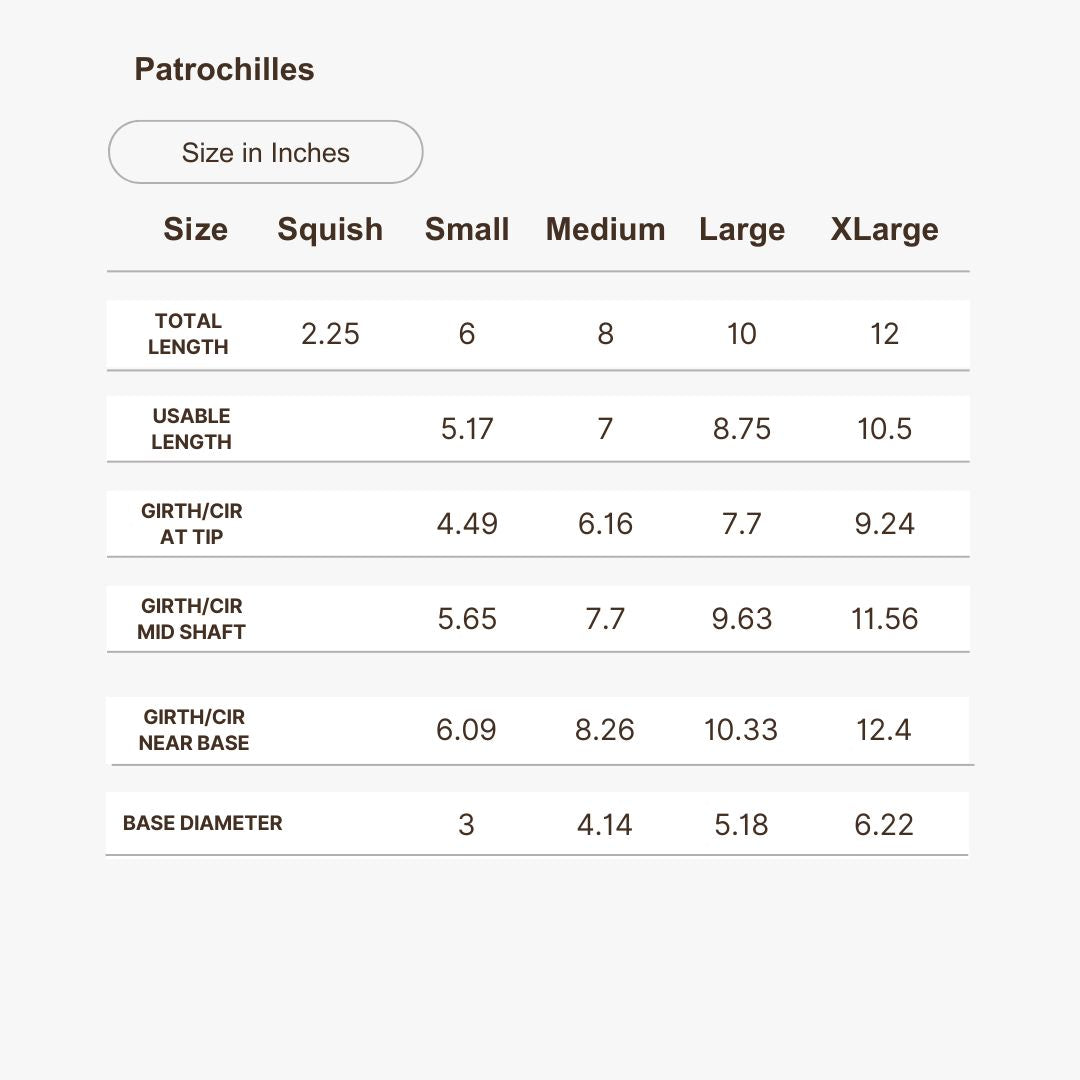Click the Girth/Cir At Tip label
The image size is (1080, 1080).
click(191, 523)
